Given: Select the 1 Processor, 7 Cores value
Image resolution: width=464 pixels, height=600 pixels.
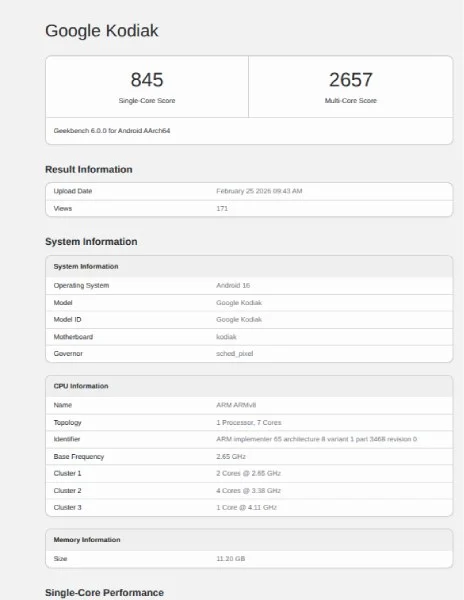Looking at the screenshot, I should [249, 422].
